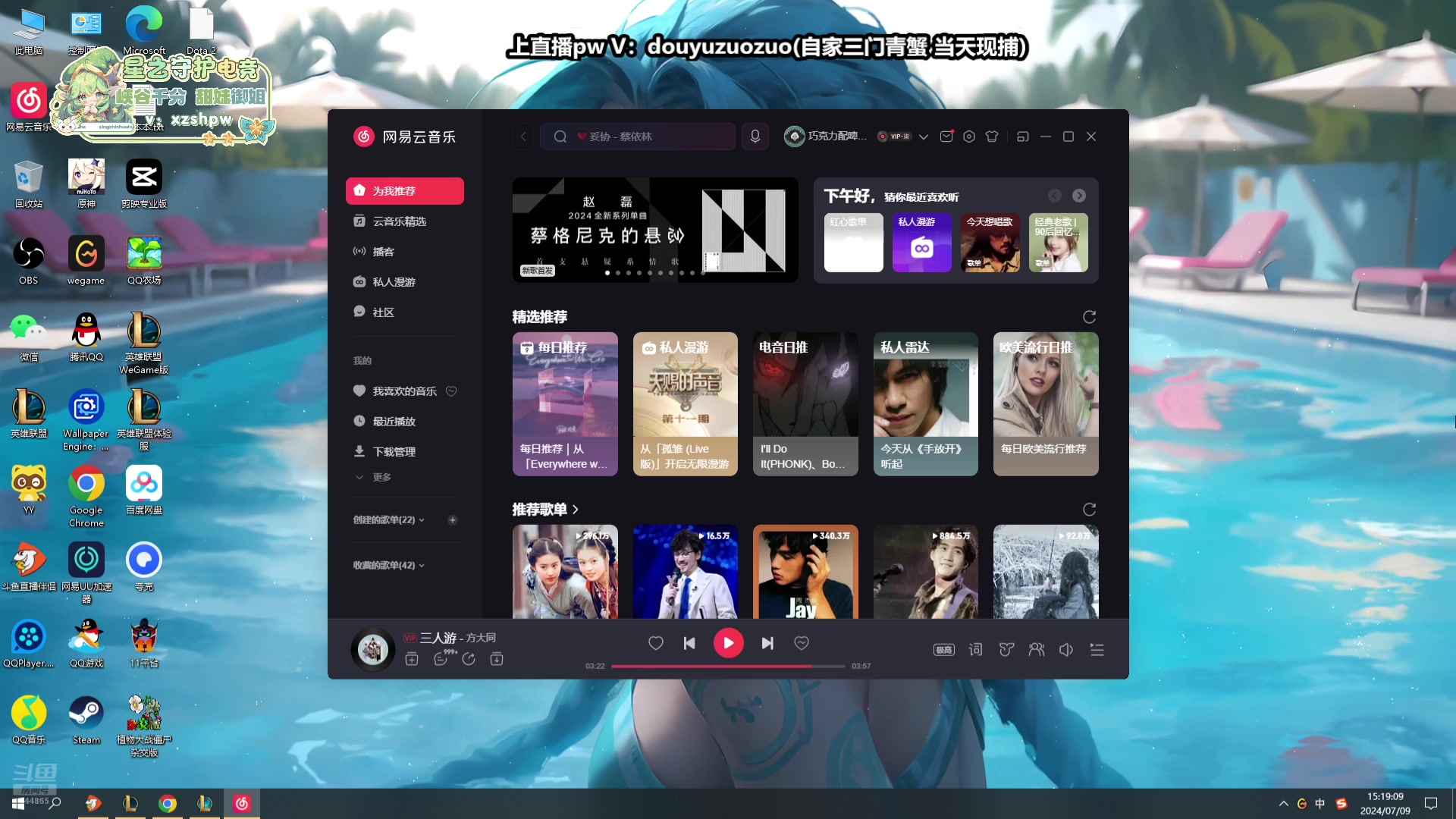
Task: Open the play queue list icon
Action: point(1097,650)
